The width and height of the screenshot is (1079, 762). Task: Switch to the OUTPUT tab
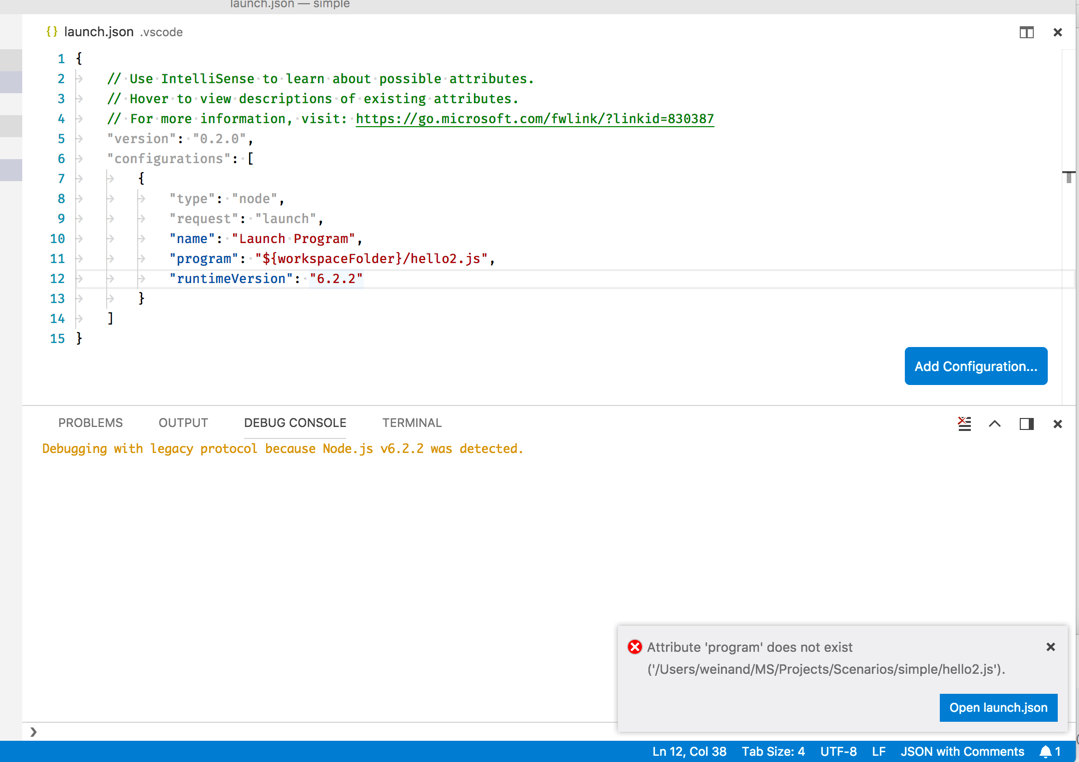click(182, 423)
